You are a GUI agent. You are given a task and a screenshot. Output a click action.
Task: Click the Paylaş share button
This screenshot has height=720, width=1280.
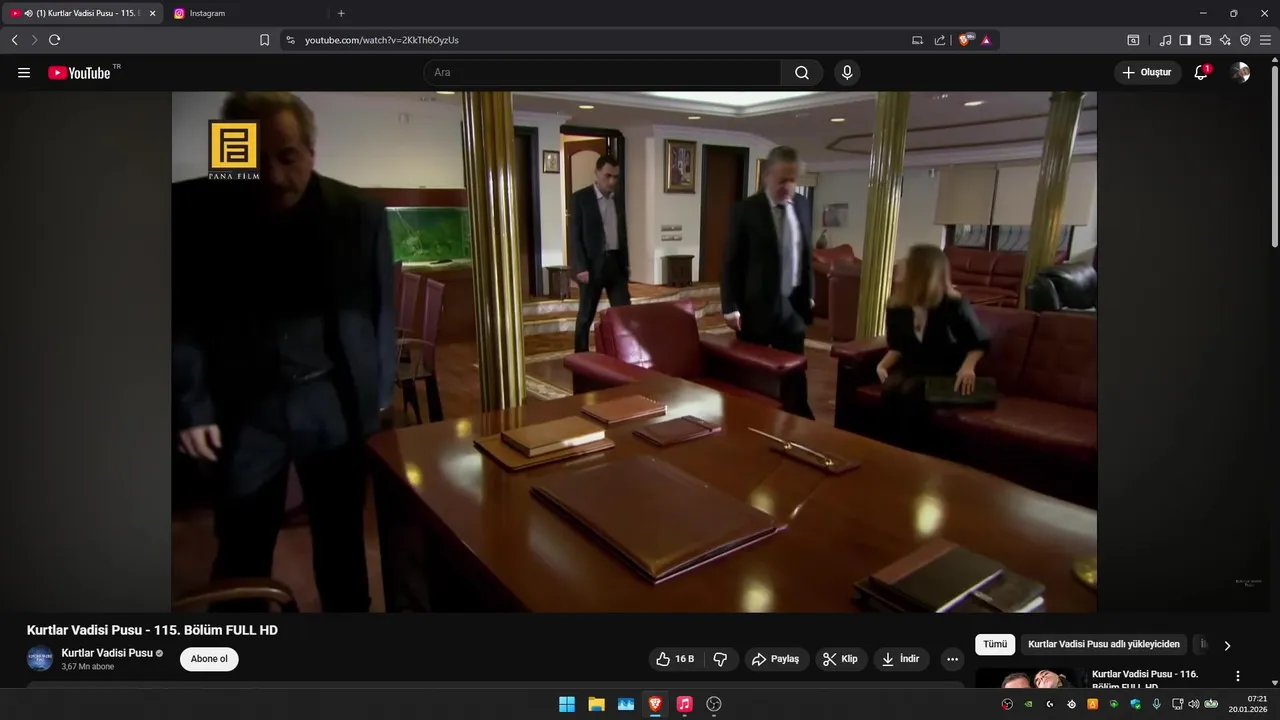click(775, 659)
